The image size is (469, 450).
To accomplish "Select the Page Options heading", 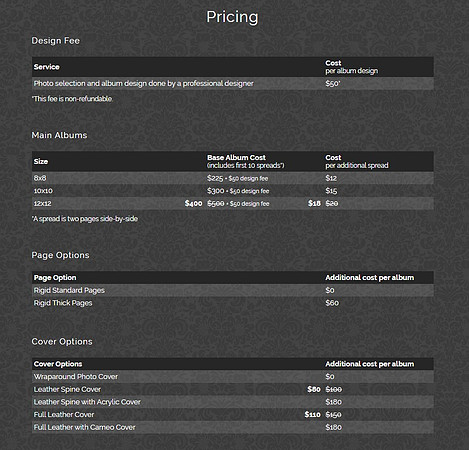I will tap(60, 255).
